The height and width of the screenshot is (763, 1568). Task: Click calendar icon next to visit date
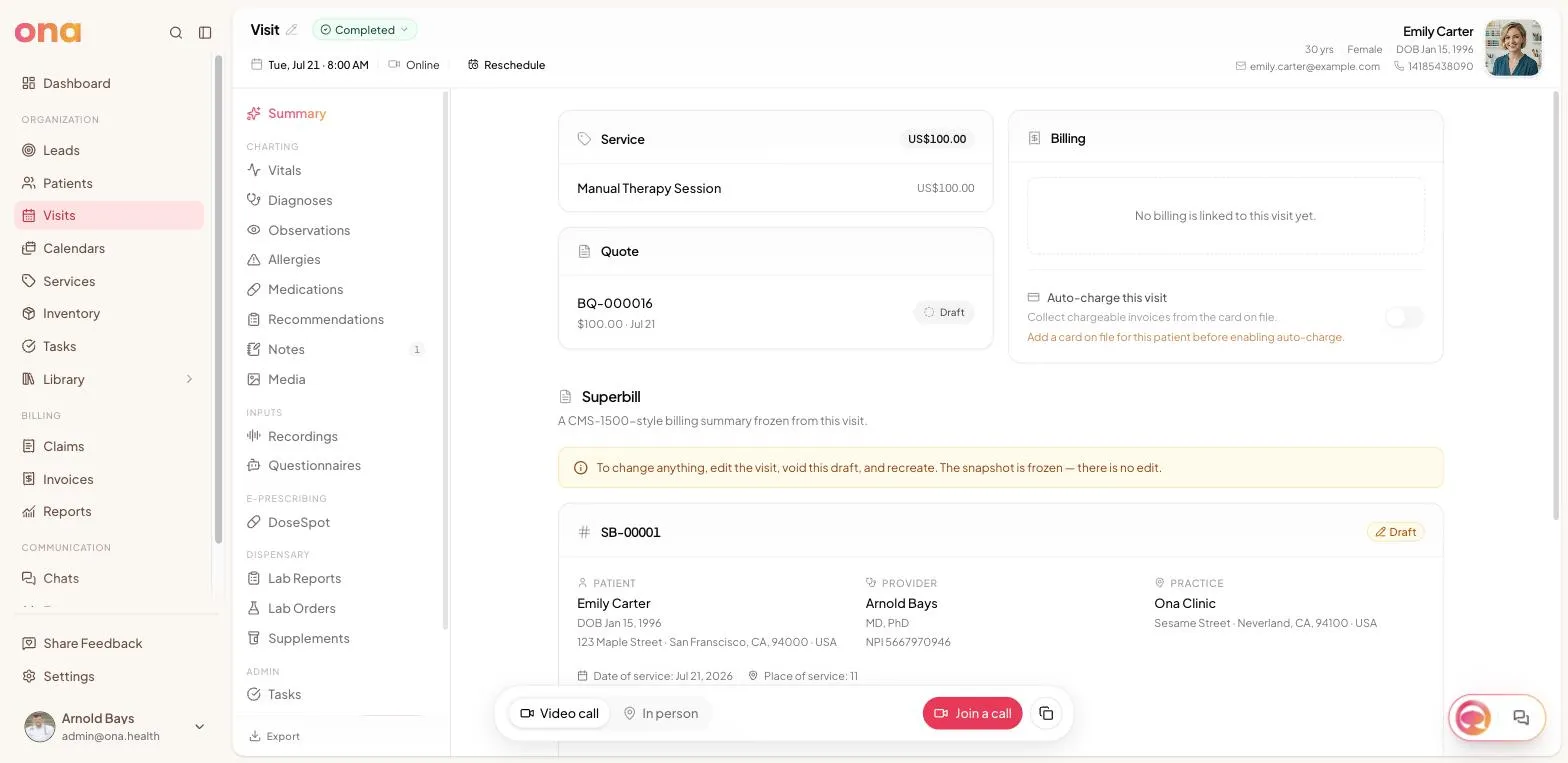[257, 64]
